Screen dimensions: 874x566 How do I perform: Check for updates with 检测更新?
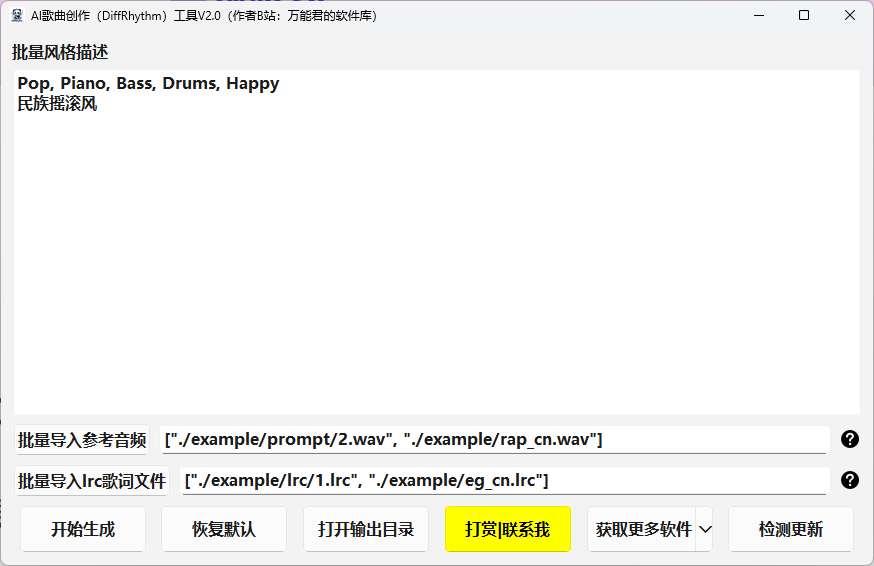(x=791, y=529)
